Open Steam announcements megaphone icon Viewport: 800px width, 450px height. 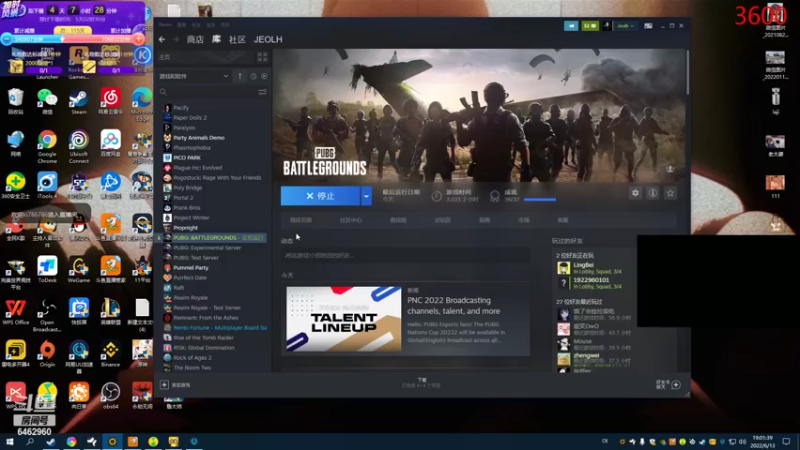(x=571, y=26)
